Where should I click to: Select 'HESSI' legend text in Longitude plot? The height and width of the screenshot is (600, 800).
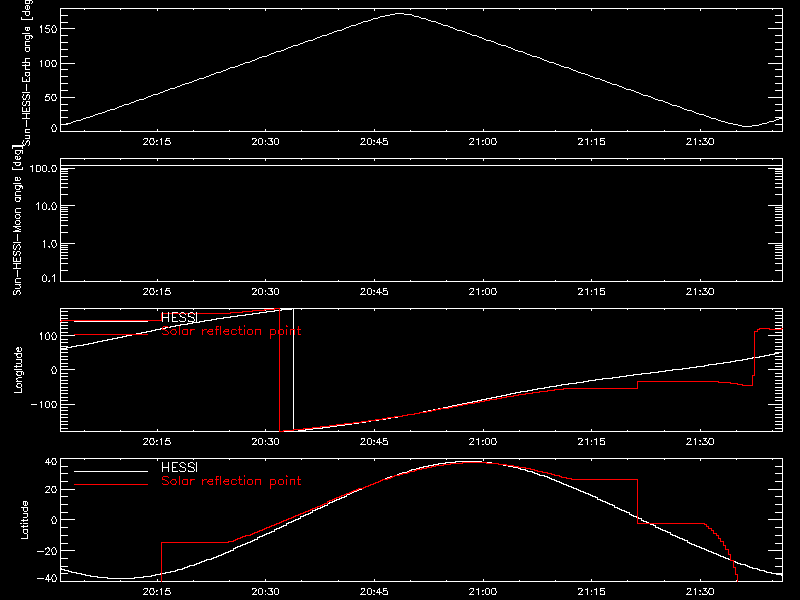pos(179,317)
